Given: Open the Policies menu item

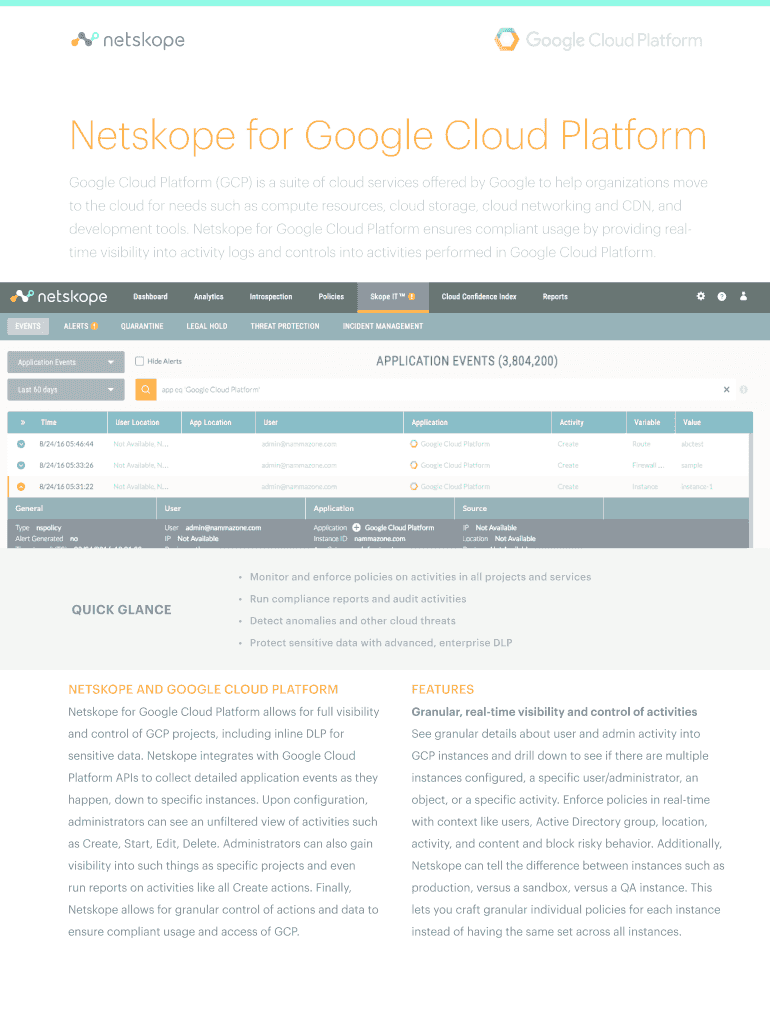Looking at the screenshot, I should click(x=331, y=296).
